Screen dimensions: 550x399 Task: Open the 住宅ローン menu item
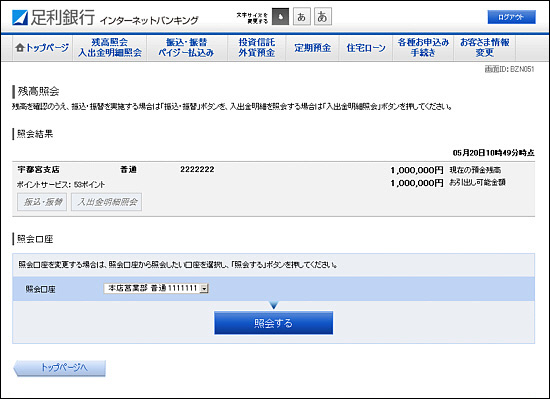click(x=365, y=48)
